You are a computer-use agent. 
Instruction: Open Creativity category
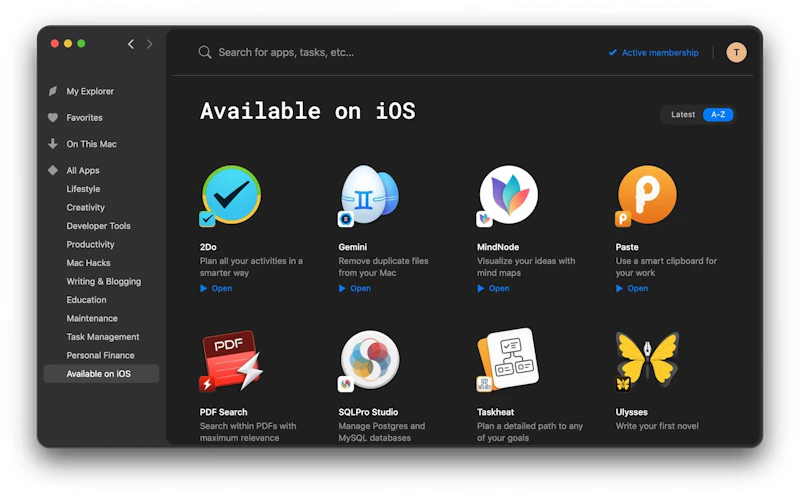coord(85,208)
